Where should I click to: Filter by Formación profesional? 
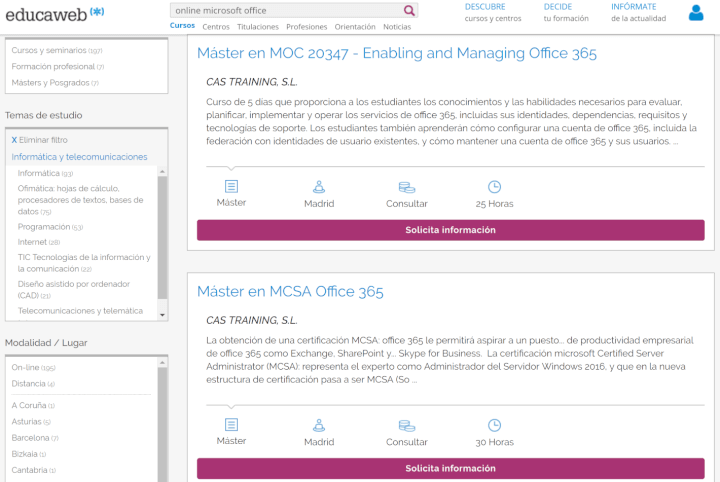57,67
